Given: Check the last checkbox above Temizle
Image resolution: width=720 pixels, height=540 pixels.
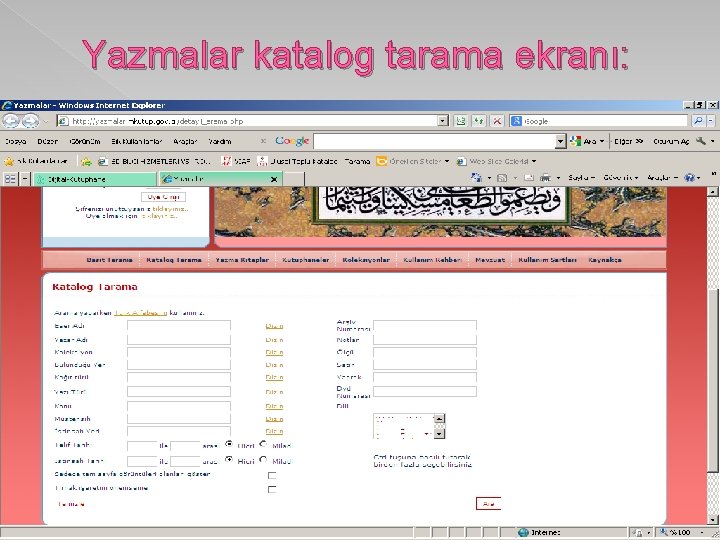Looking at the screenshot, I should (272, 489).
